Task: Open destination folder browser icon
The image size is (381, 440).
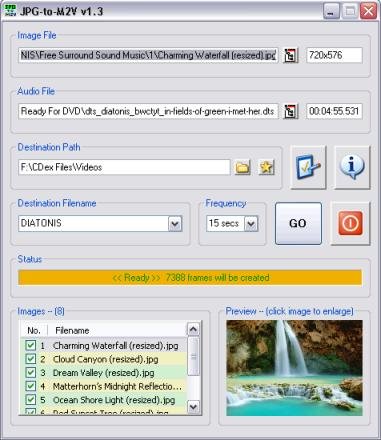Action: point(242,167)
